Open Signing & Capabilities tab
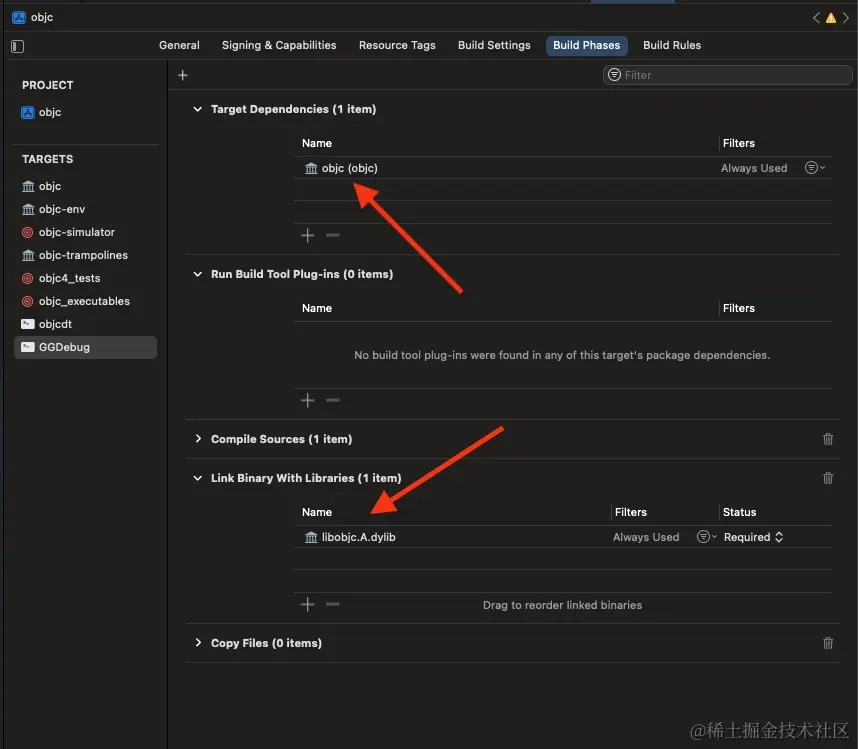 click(x=279, y=45)
